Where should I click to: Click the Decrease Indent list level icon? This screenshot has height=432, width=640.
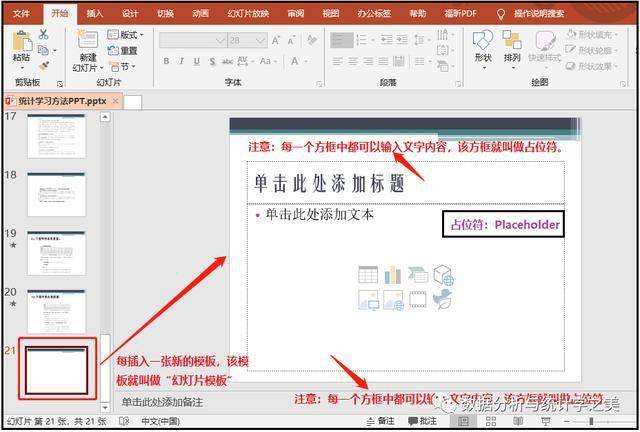click(x=387, y=40)
